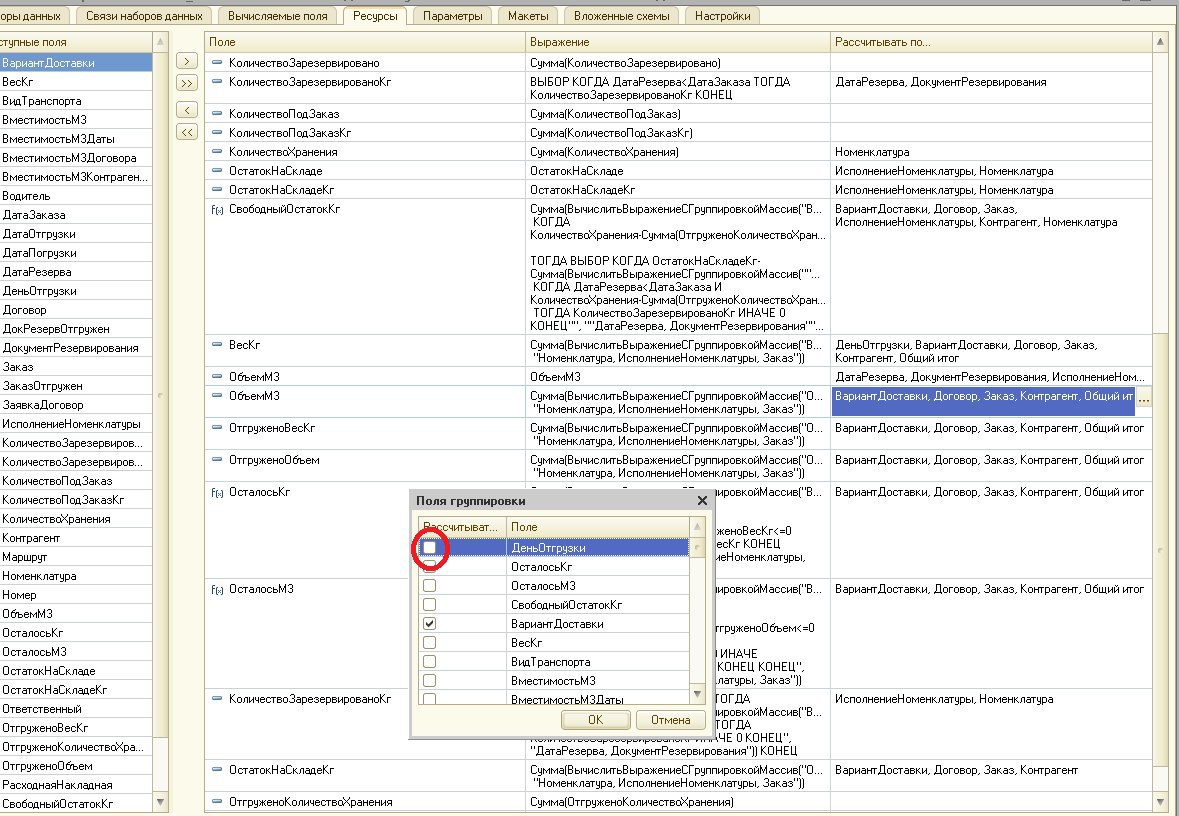Select the Ресурсы tab
Image resolution: width=1179 pixels, height=816 pixels.
pos(374,16)
